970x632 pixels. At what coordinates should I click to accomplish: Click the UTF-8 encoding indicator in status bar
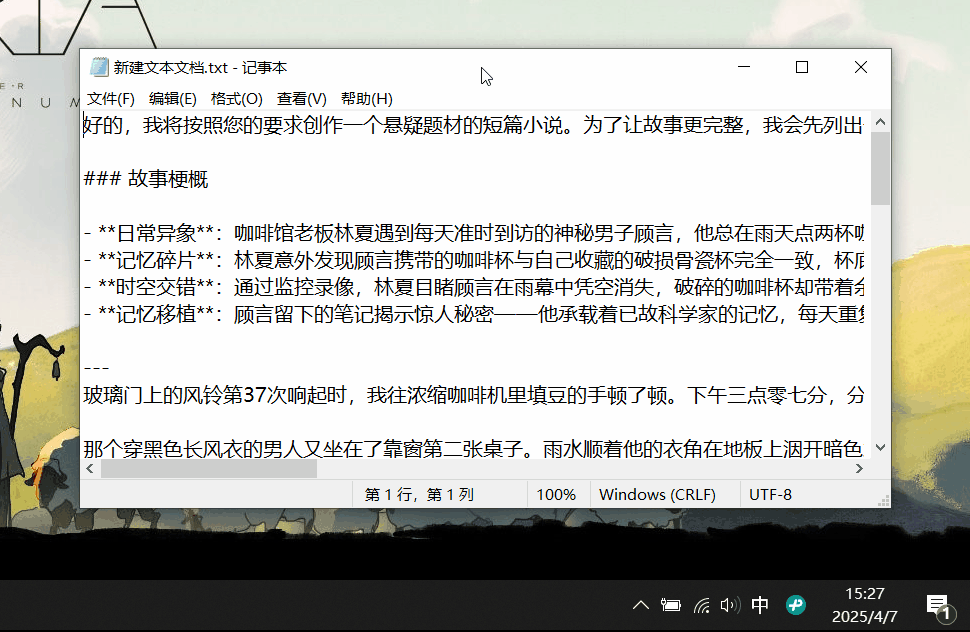tap(771, 494)
